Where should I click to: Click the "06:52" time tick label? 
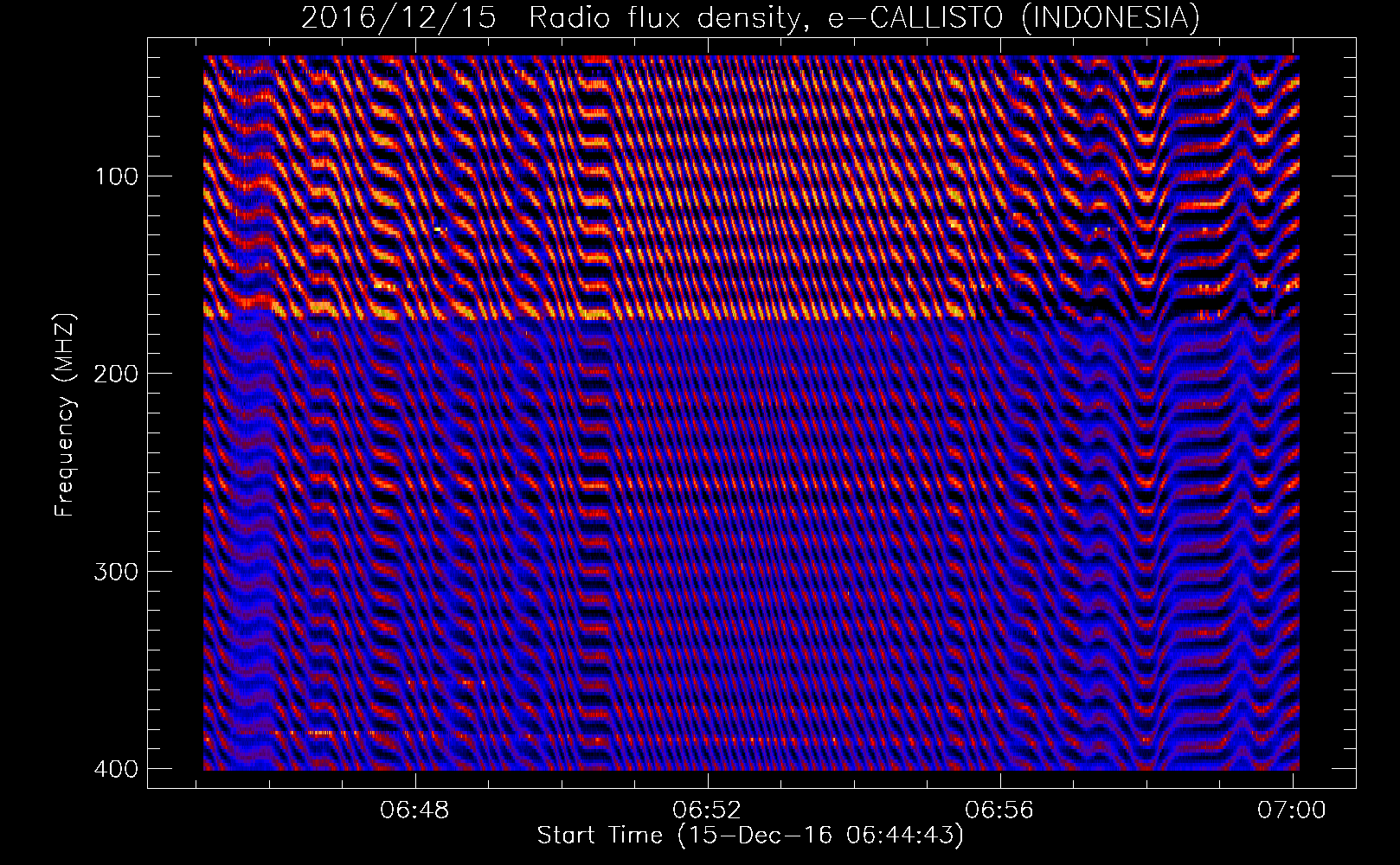pyautogui.click(x=709, y=810)
